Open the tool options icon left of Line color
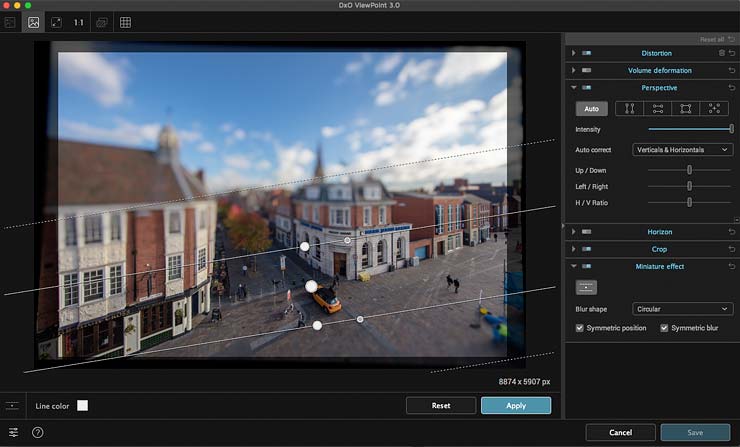This screenshot has height=447, width=740. tap(12, 405)
